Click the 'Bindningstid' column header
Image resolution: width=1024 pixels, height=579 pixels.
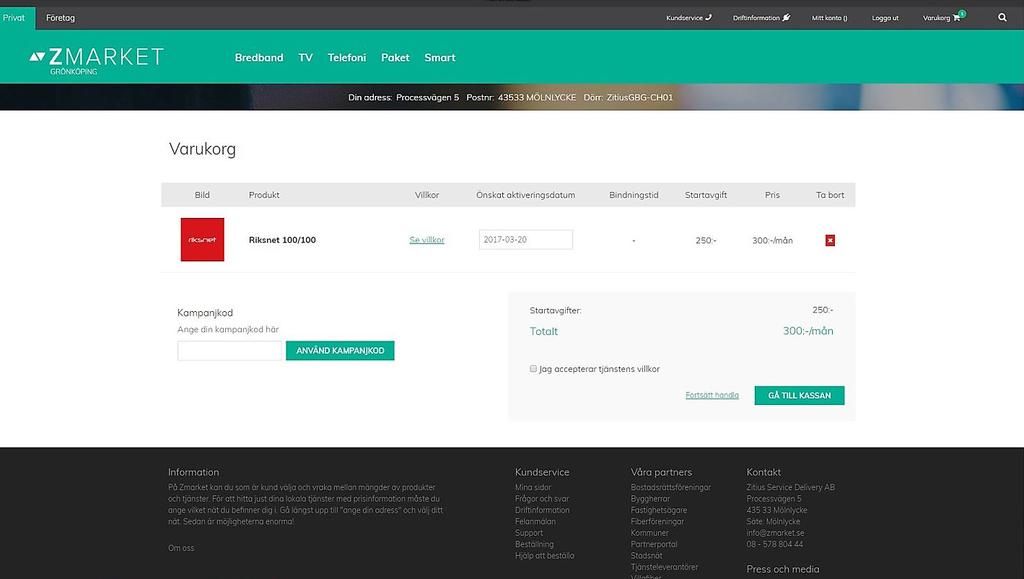(633, 195)
